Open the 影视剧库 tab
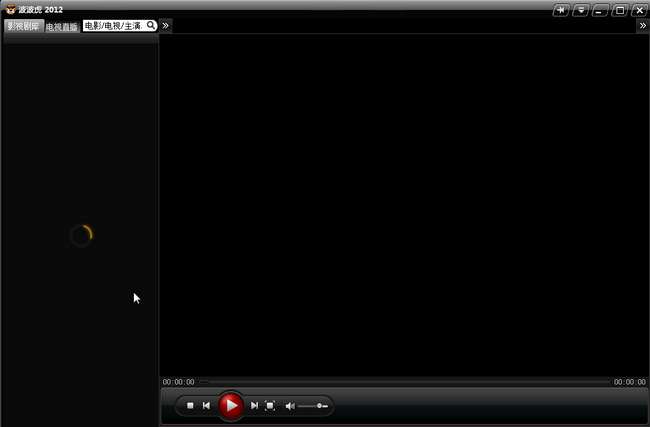This screenshot has height=427, width=650. (23, 26)
